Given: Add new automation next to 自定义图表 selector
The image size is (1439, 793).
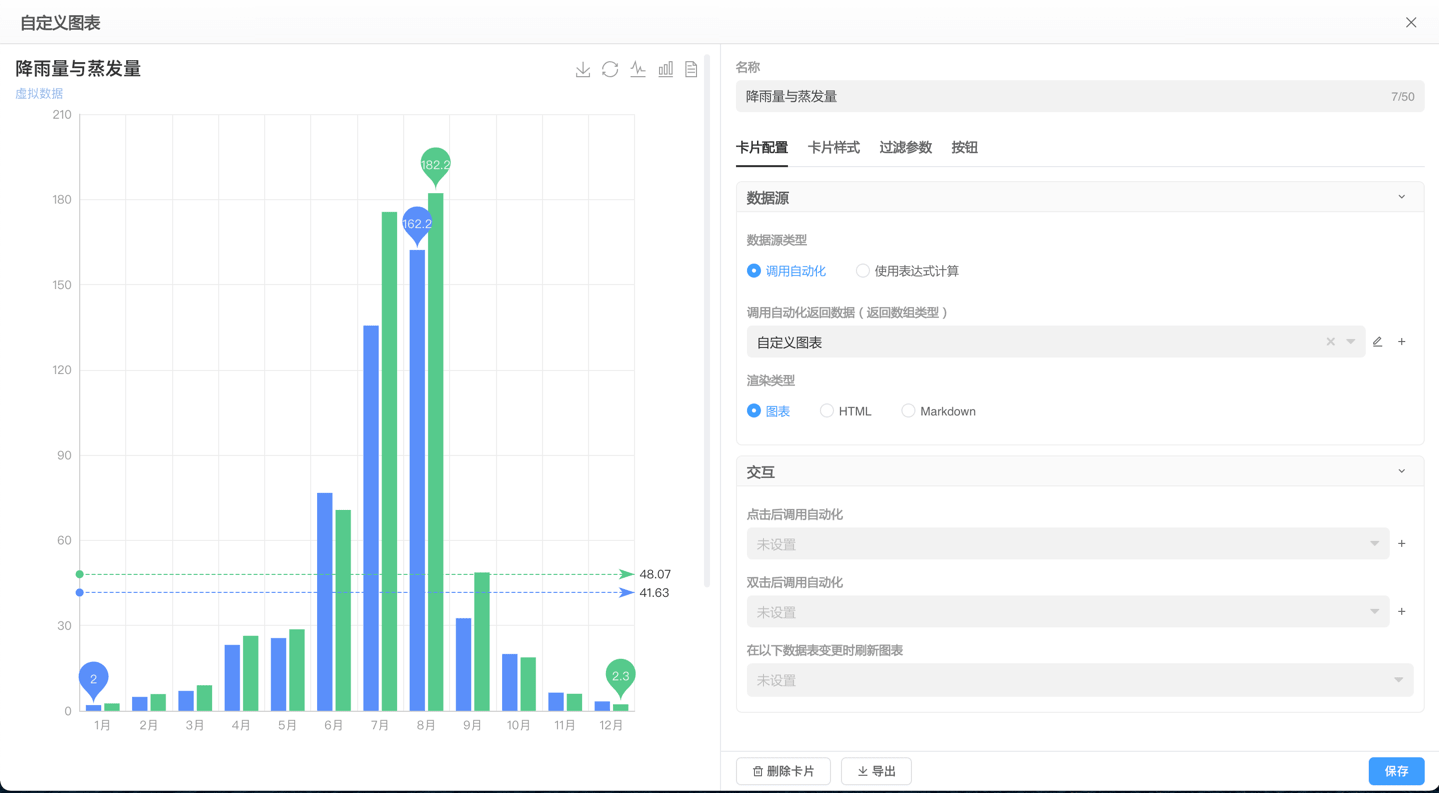Looking at the screenshot, I should tap(1402, 342).
